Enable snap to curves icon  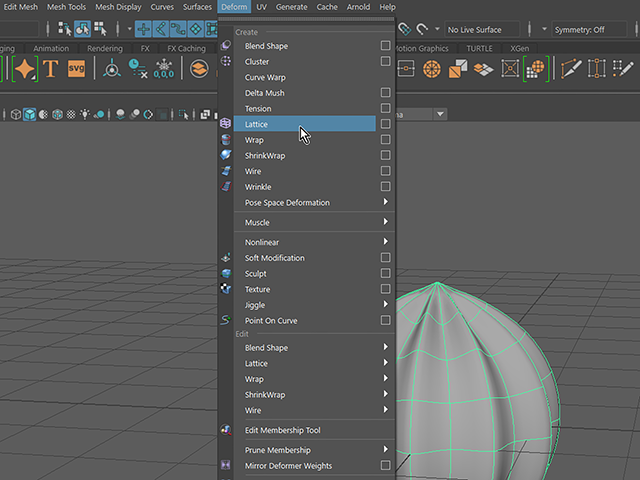pyautogui.click(x=161, y=29)
